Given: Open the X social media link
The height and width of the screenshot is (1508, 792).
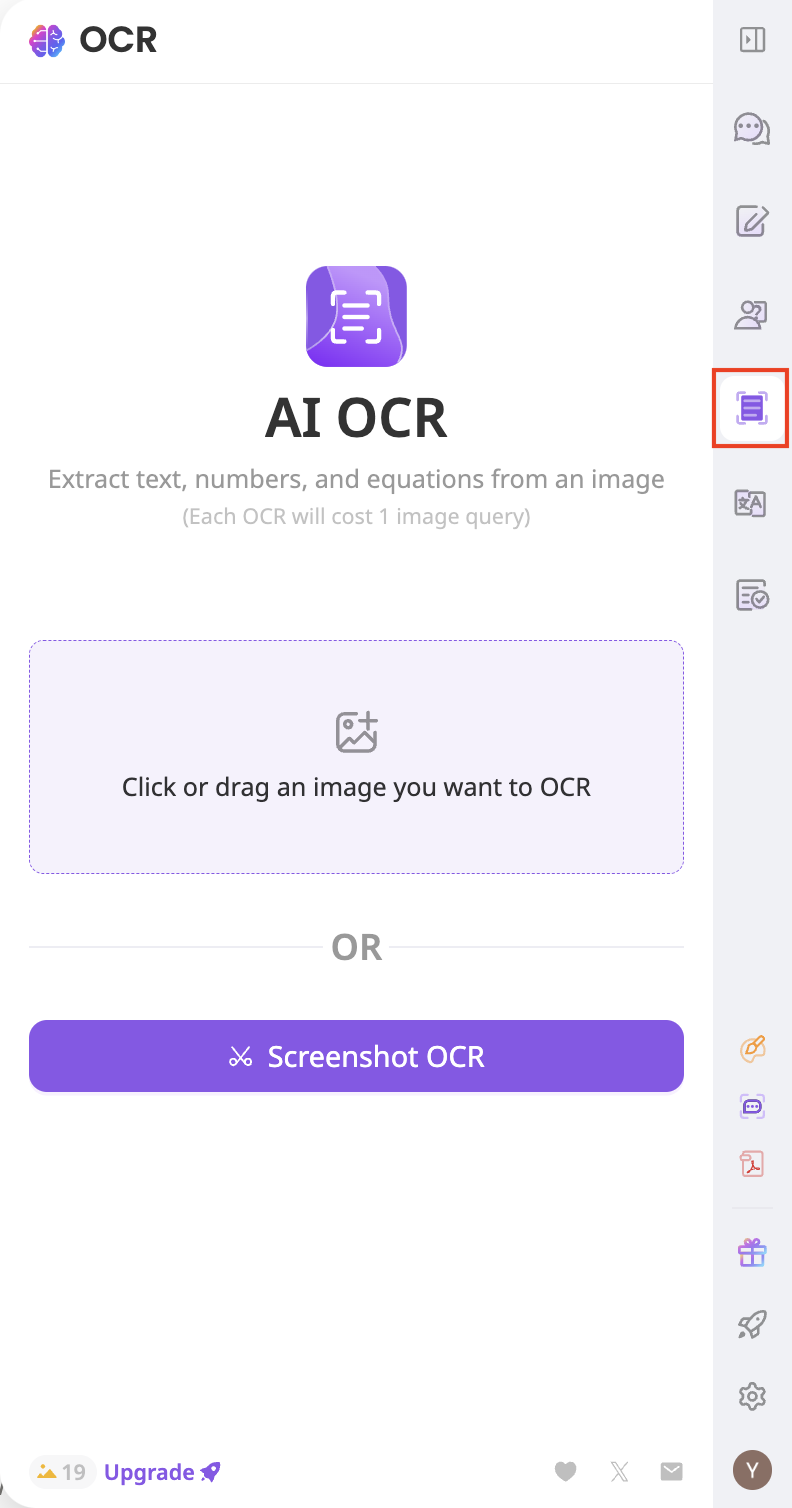Looking at the screenshot, I should [x=618, y=1471].
